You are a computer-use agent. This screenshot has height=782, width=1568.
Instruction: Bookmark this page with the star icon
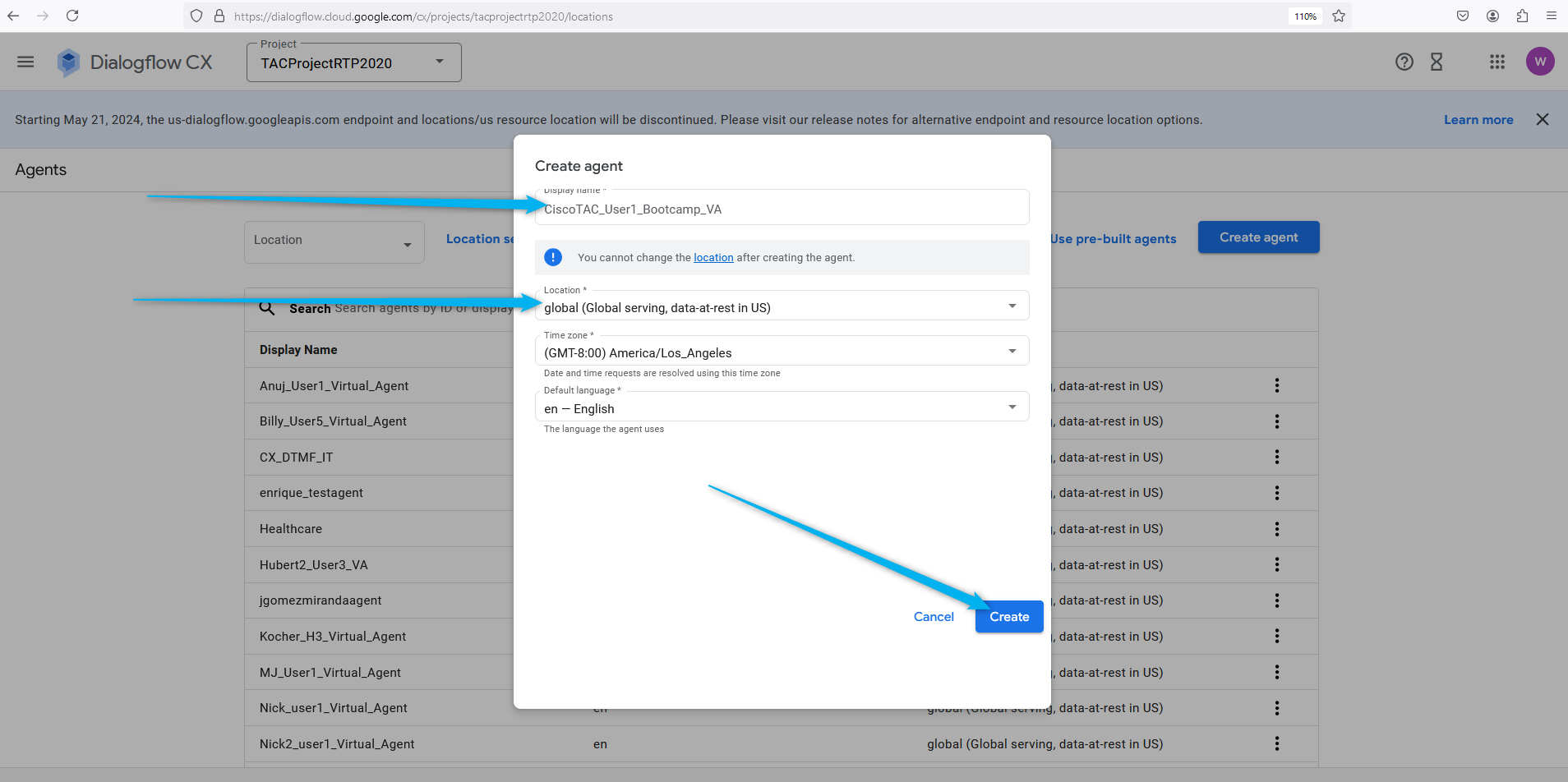[x=1339, y=16]
